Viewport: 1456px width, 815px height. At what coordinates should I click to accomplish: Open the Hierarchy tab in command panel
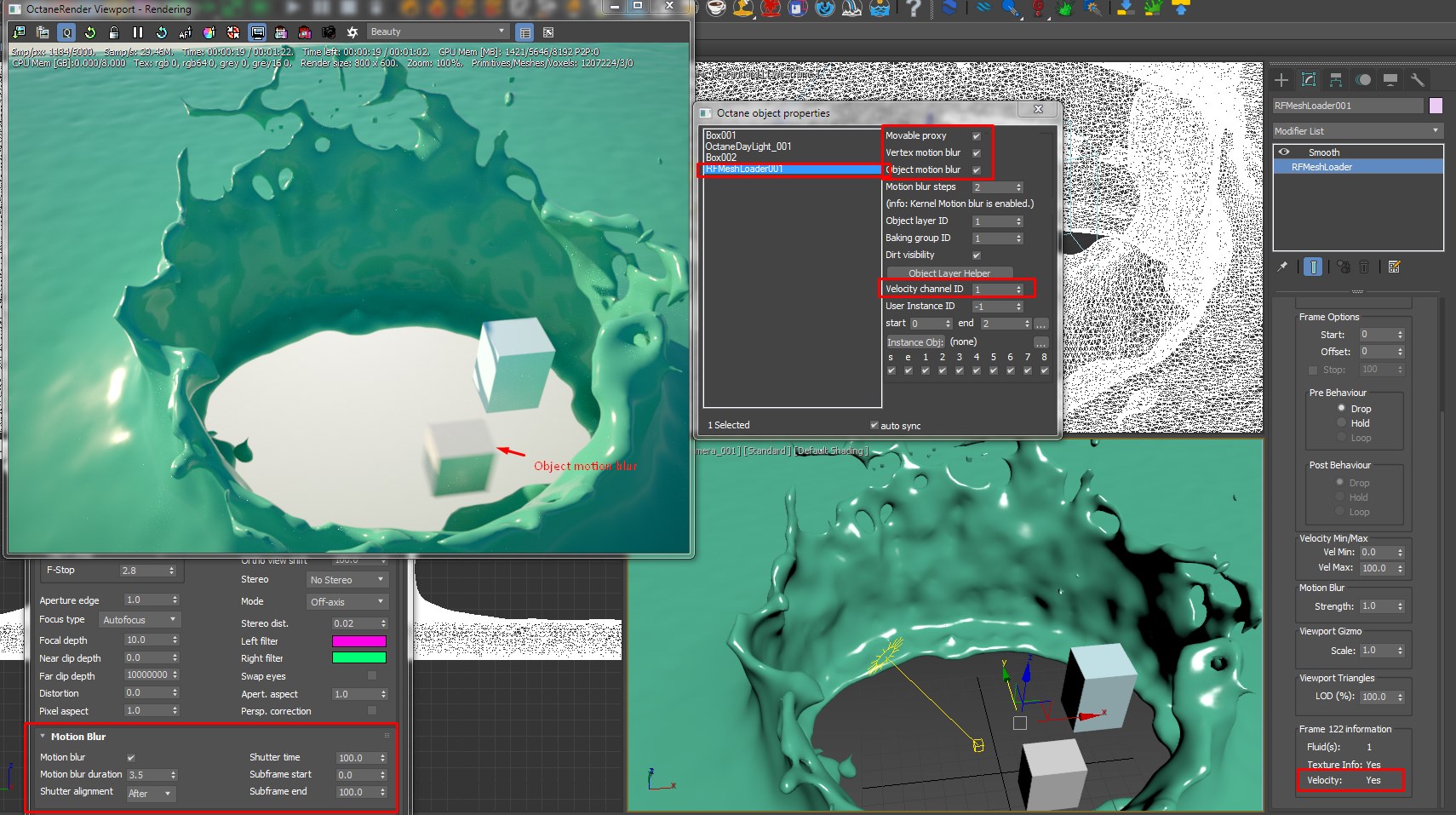click(1336, 80)
